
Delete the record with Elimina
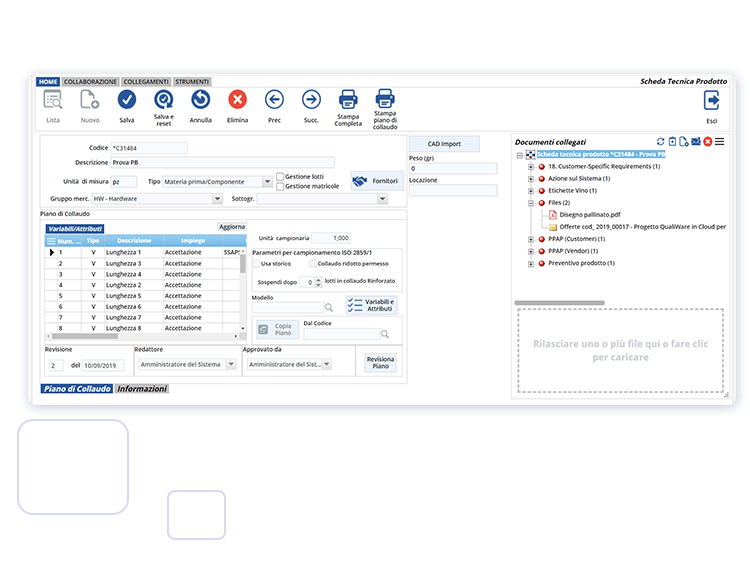tap(237, 100)
